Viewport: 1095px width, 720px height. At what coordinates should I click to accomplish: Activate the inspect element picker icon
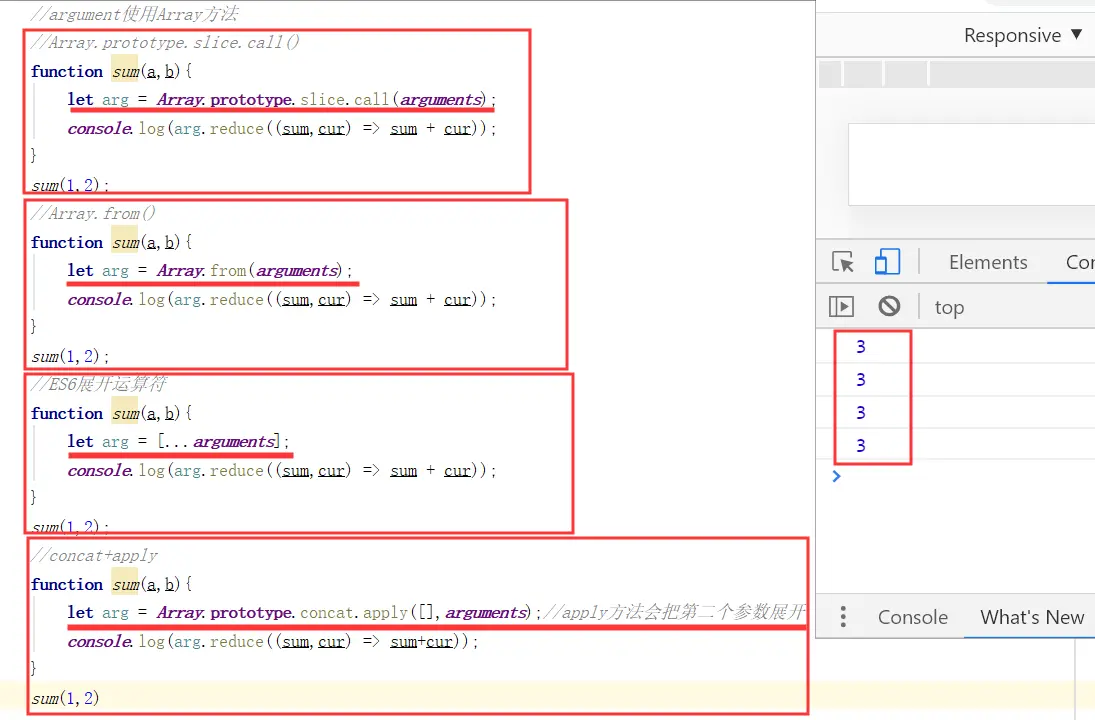pos(843,262)
